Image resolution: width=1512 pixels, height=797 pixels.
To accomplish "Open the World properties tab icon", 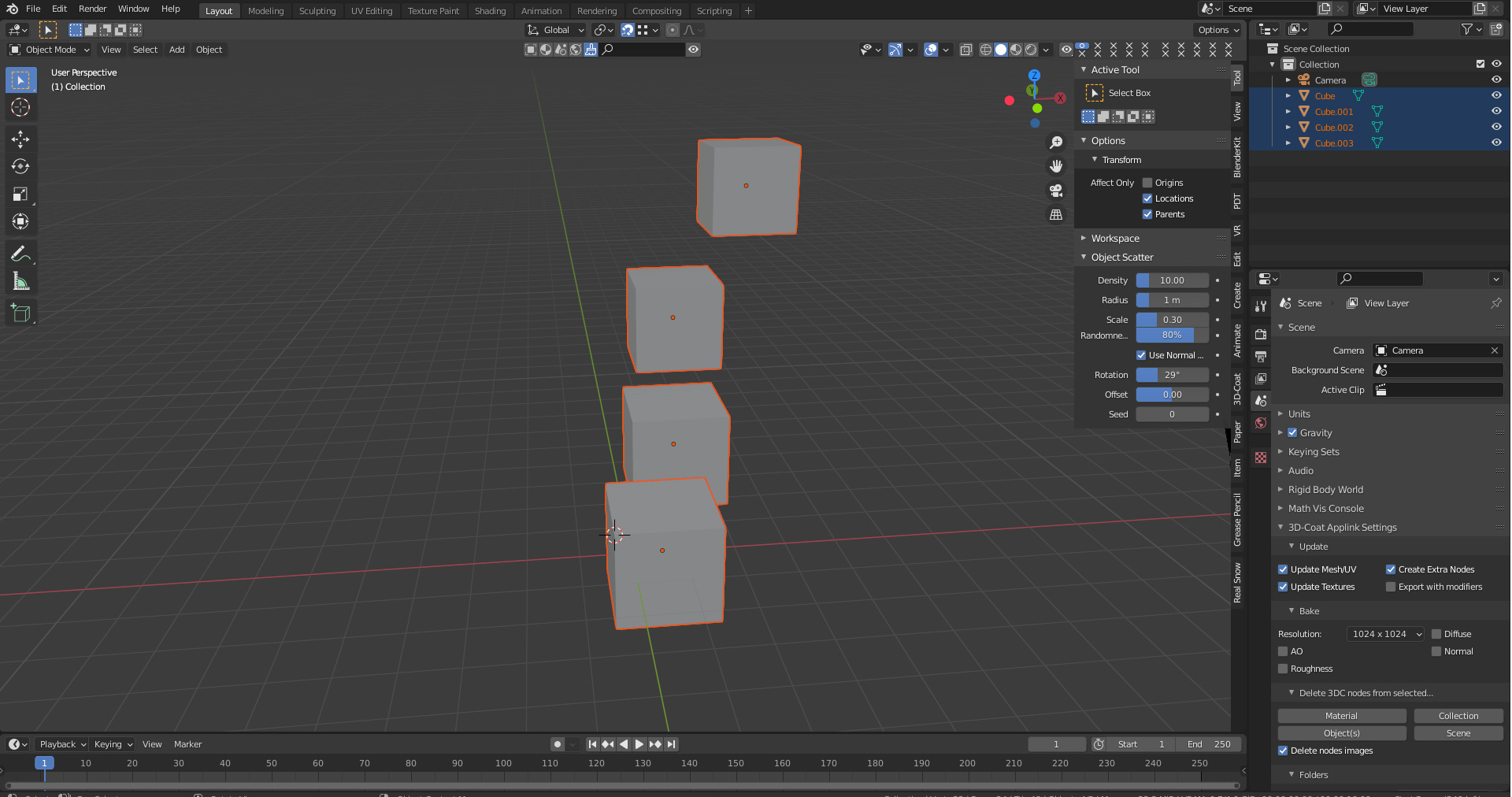I will coord(1261,423).
